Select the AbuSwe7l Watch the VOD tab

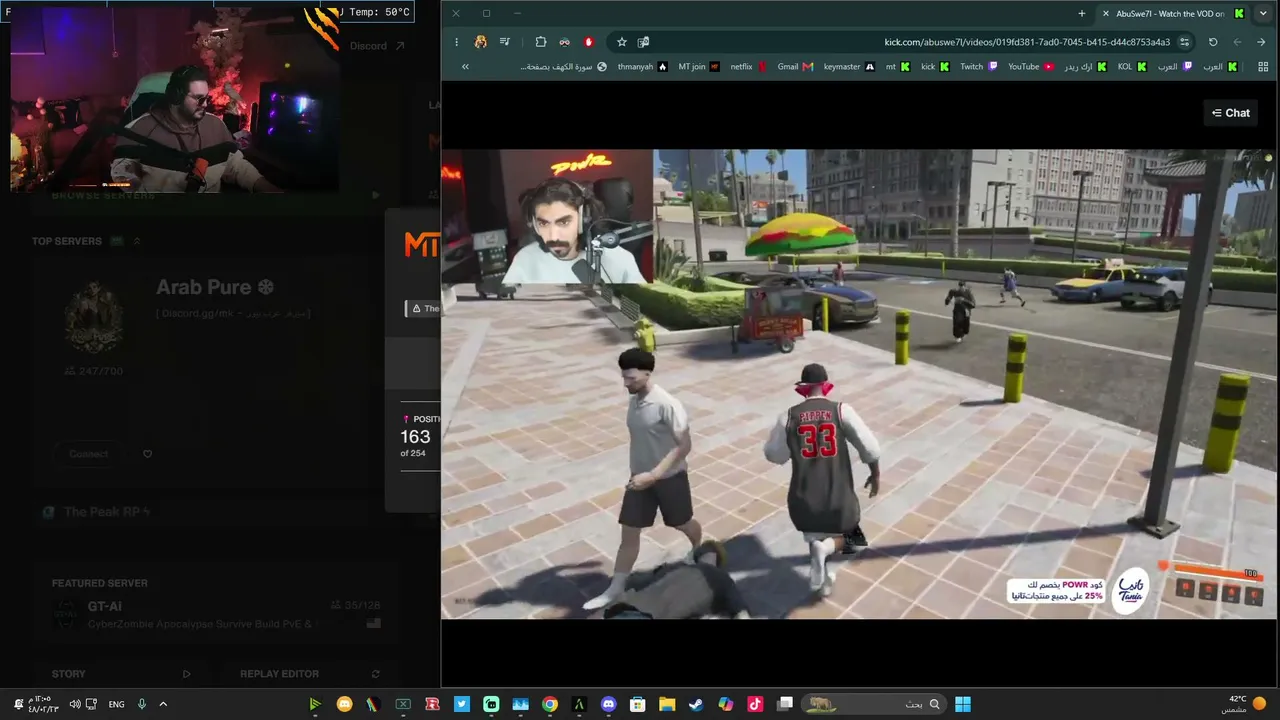[1172, 13]
